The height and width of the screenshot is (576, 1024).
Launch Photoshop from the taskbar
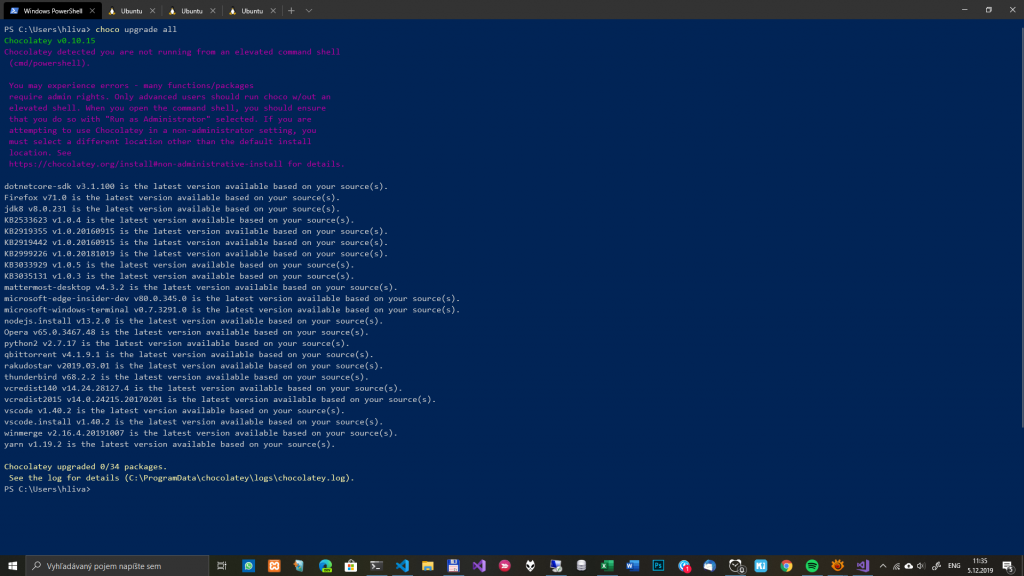(x=658, y=566)
